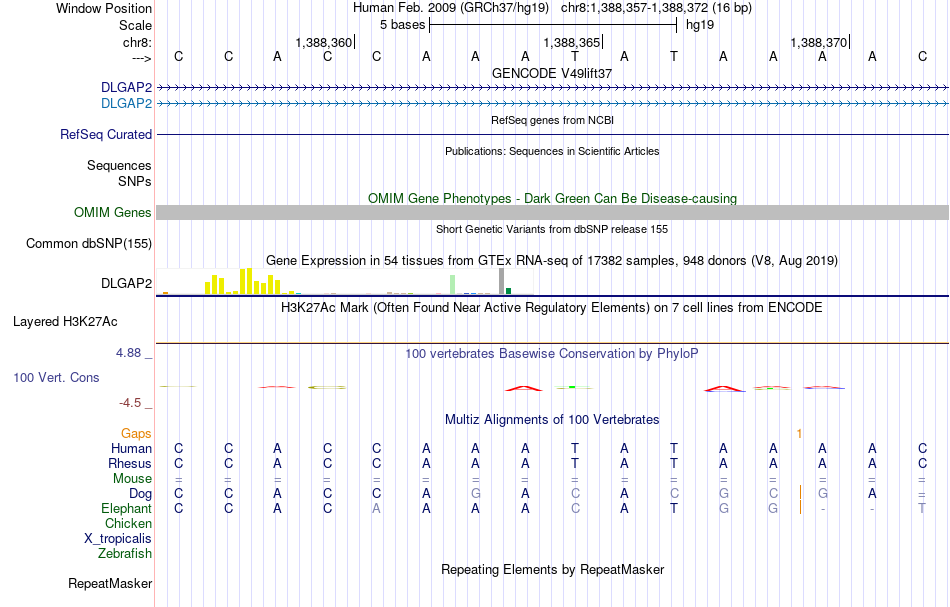Viewport: 950px width, 607px height.
Task: Click the dark-blue DLGAP2 transcript arrow line
Action: [552, 88]
